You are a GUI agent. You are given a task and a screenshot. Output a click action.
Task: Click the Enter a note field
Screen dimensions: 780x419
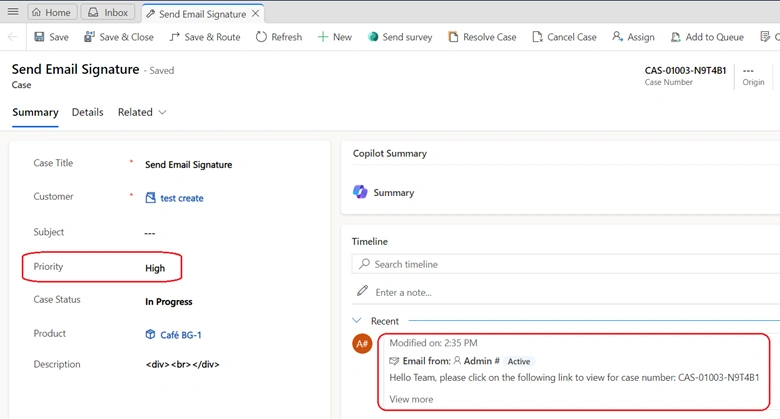click(566, 293)
